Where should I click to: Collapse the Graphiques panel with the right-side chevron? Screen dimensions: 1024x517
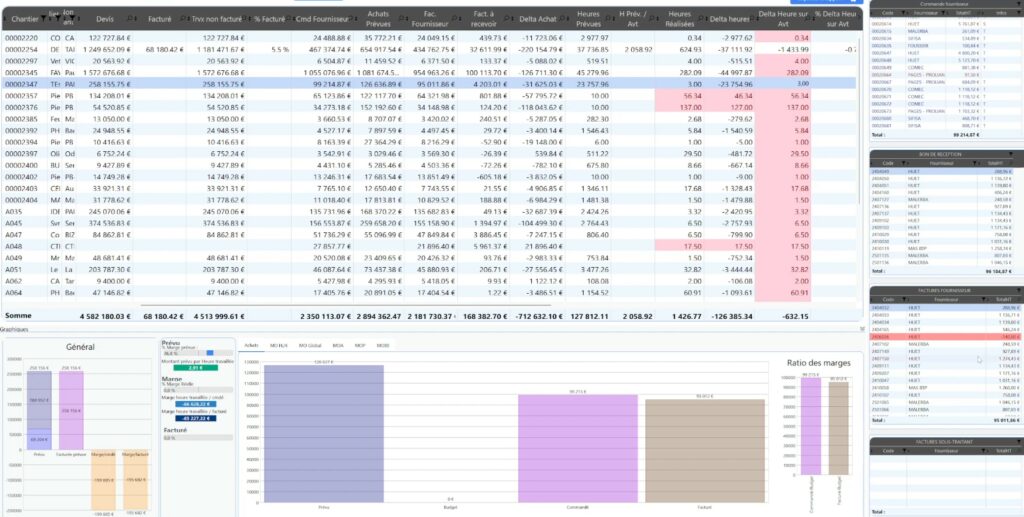click(861, 328)
